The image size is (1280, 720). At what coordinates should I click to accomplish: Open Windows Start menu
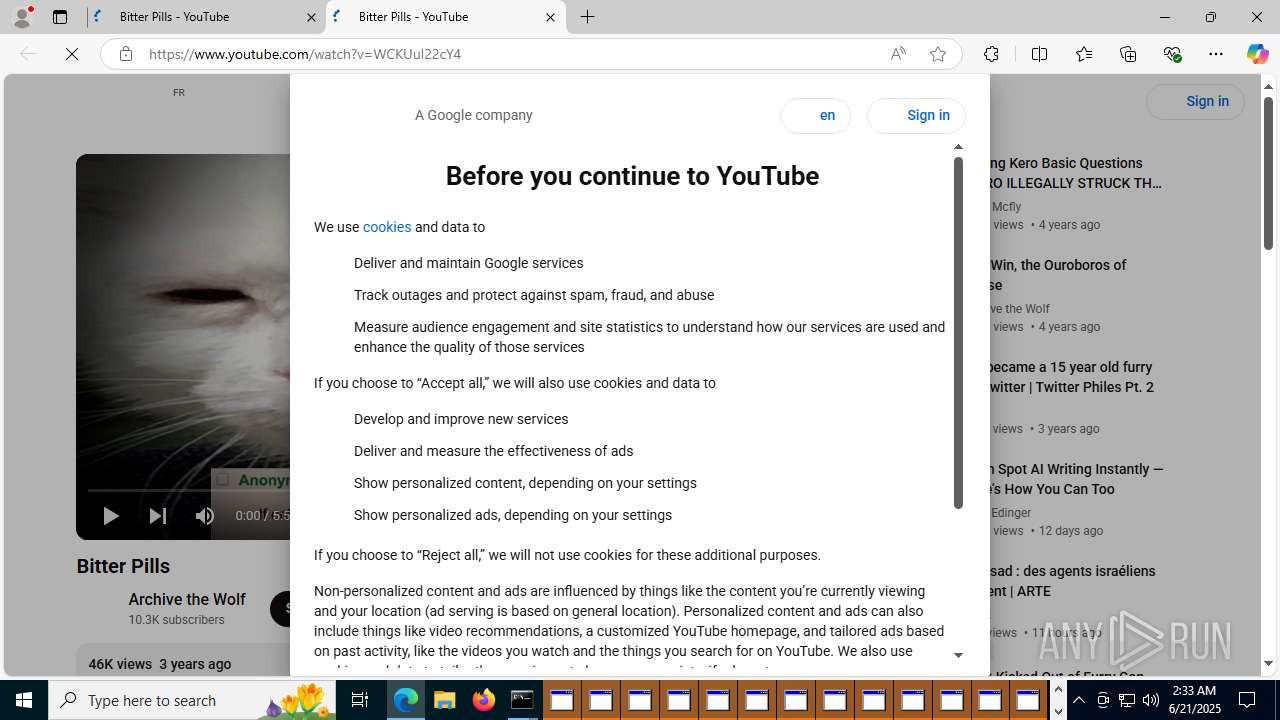coord(24,700)
